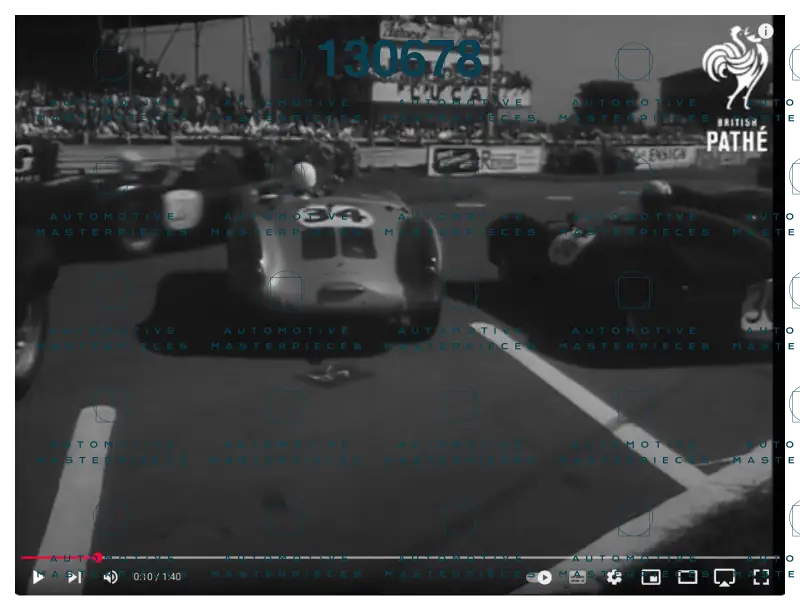Seek to the middle of the progress bar
Screen dimensions: 800x612
(399, 557)
